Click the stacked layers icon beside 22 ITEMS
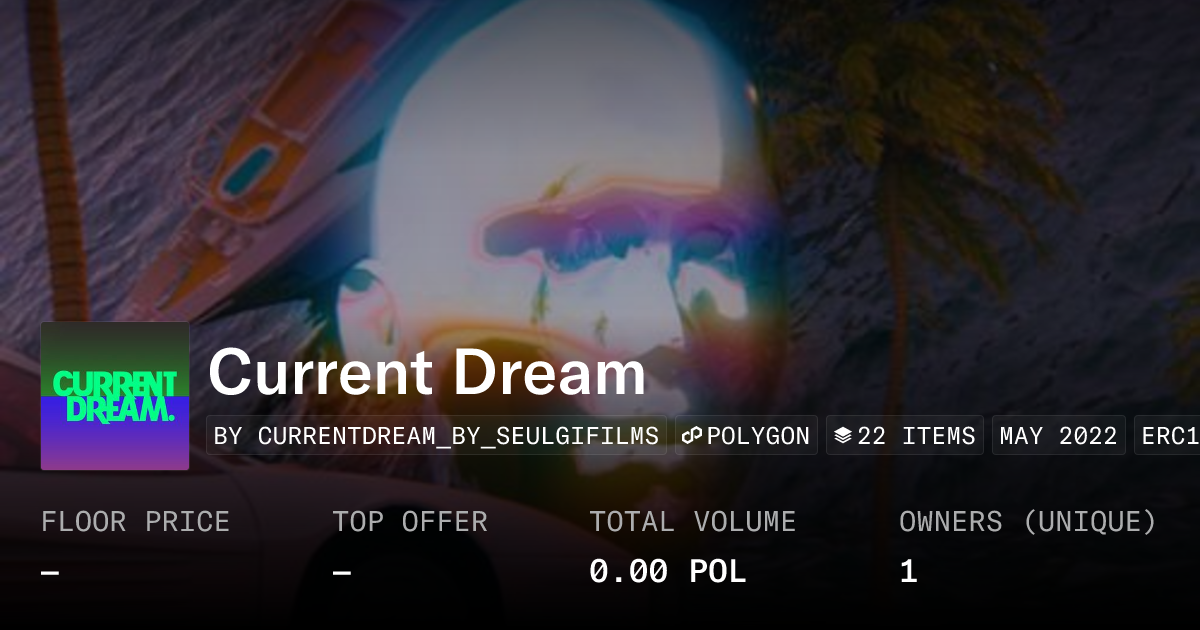1200x630 pixels. 843,436
